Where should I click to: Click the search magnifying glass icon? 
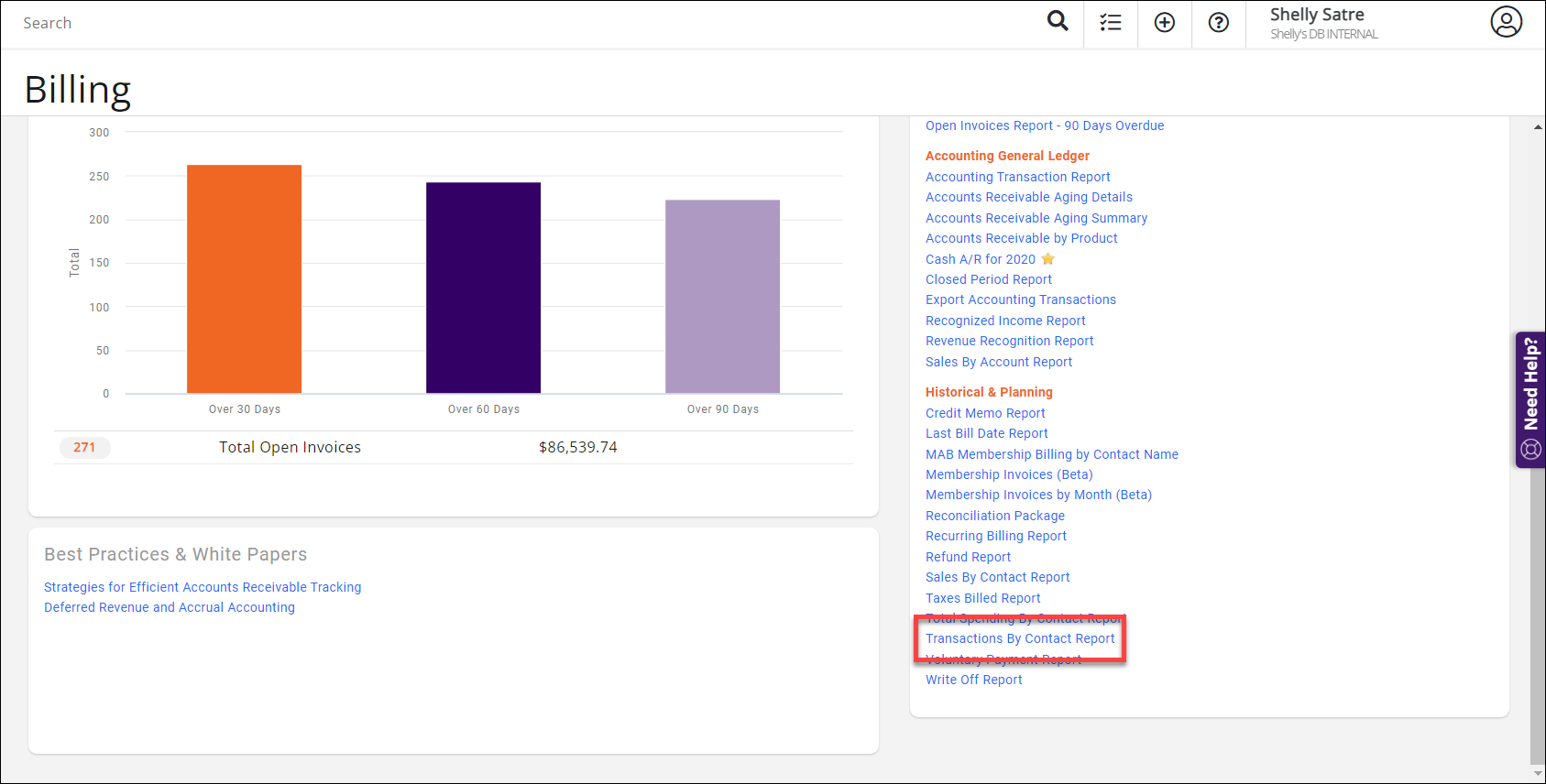pos(1058,21)
